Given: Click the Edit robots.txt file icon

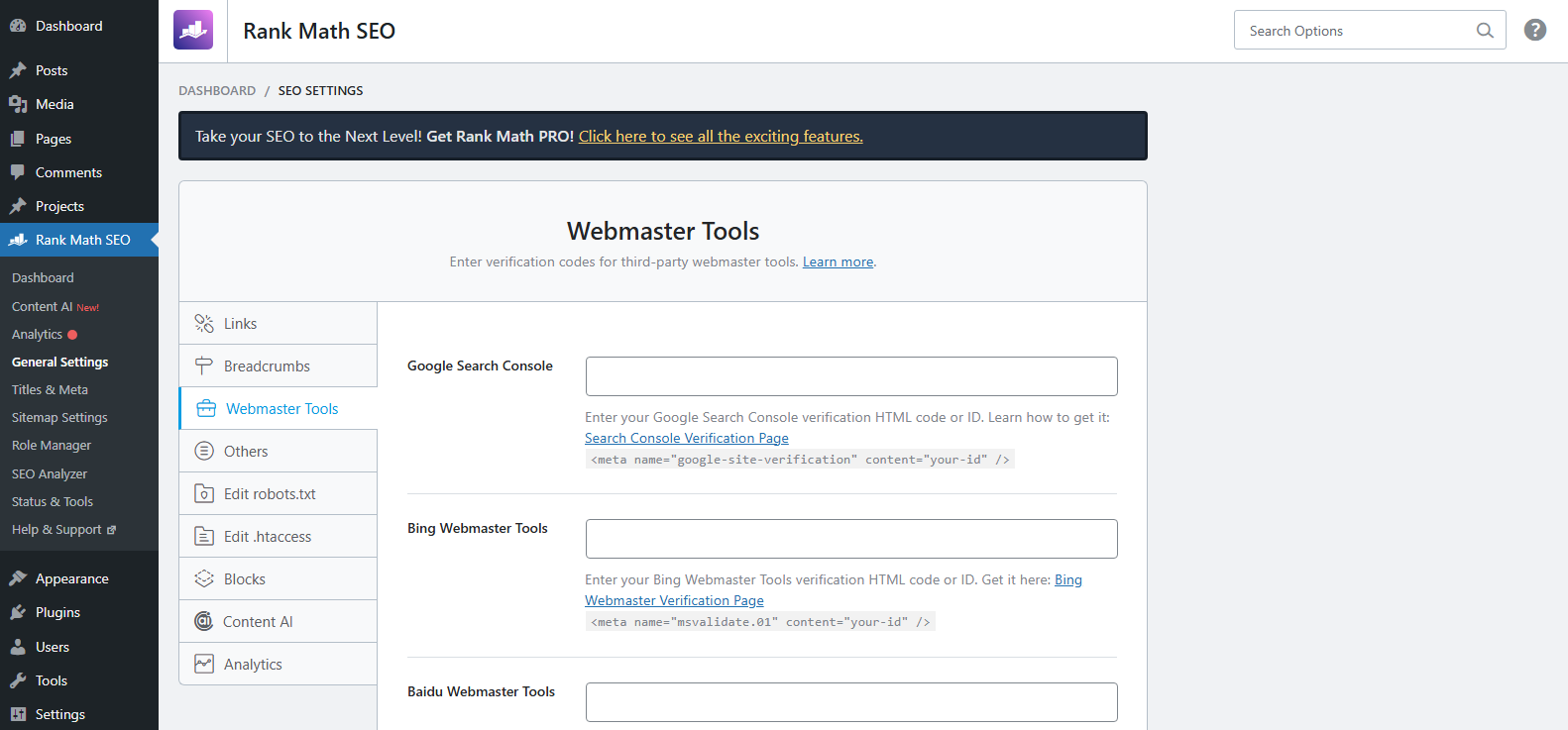Looking at the screenshot, I should click(204, 494).
